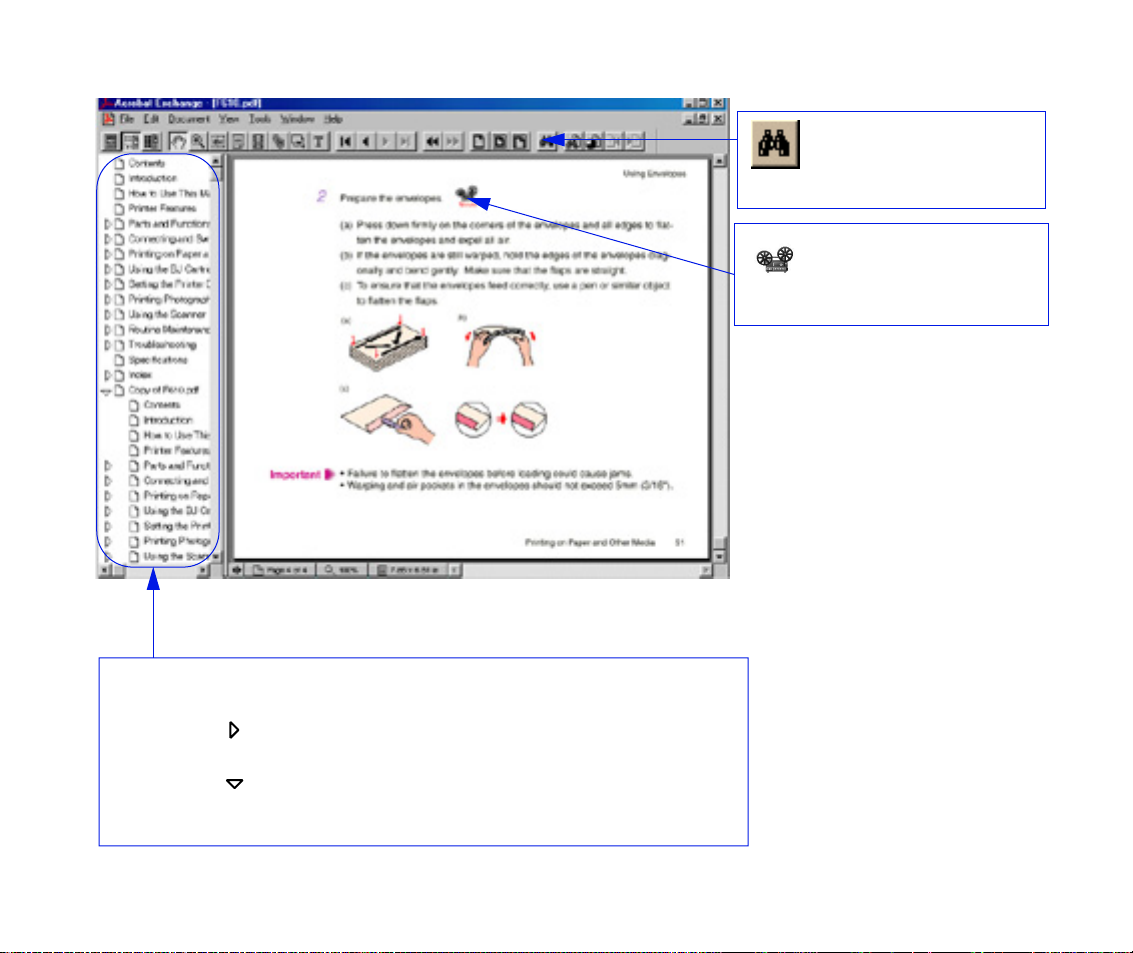Image resolution: width=1133 pixels, height=953 pixels.
Task: Go to First Page using toolbar arrow
Action: point(345,142)
